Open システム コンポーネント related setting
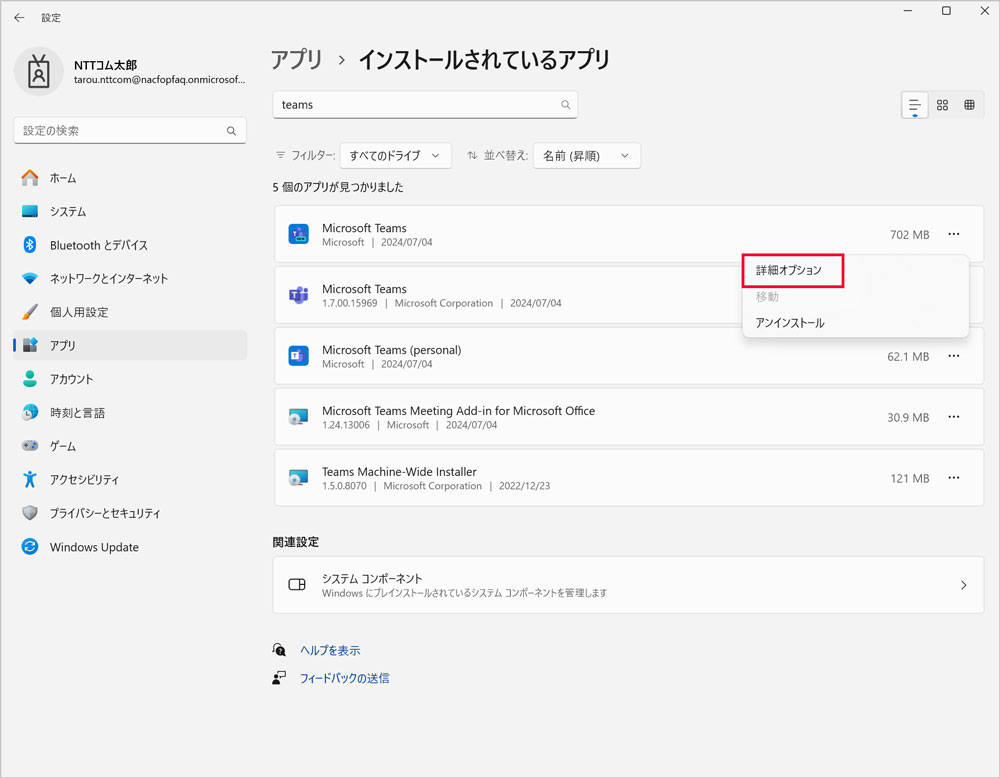Screen dimensions: 1000x778 pyautogui.click(x=628, y=585)
